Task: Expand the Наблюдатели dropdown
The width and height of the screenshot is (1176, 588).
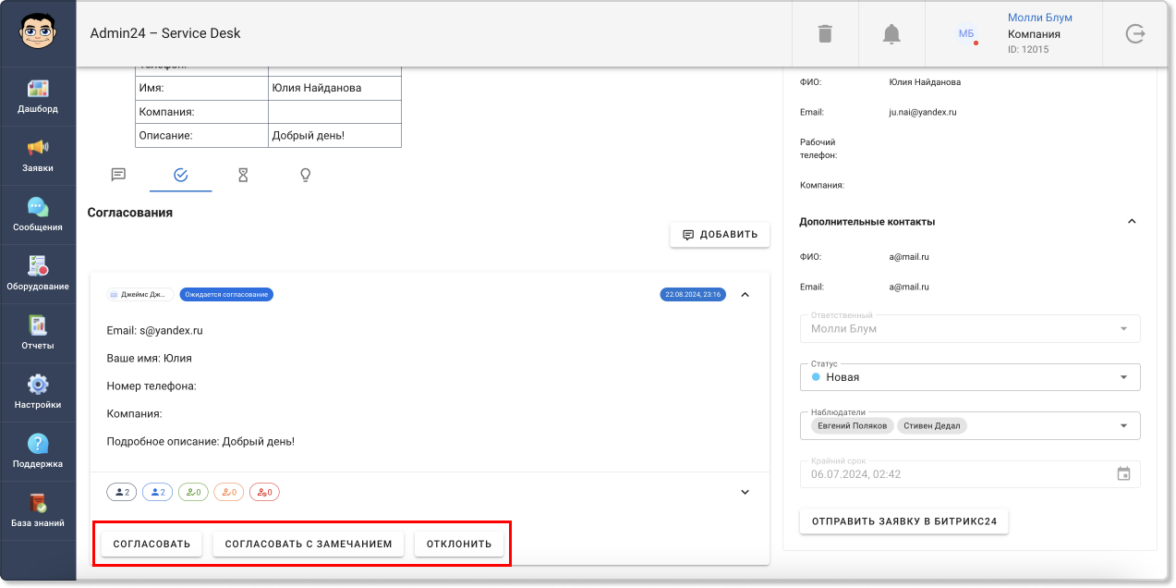Action: pyautogui.click(x=1124, y=426)
